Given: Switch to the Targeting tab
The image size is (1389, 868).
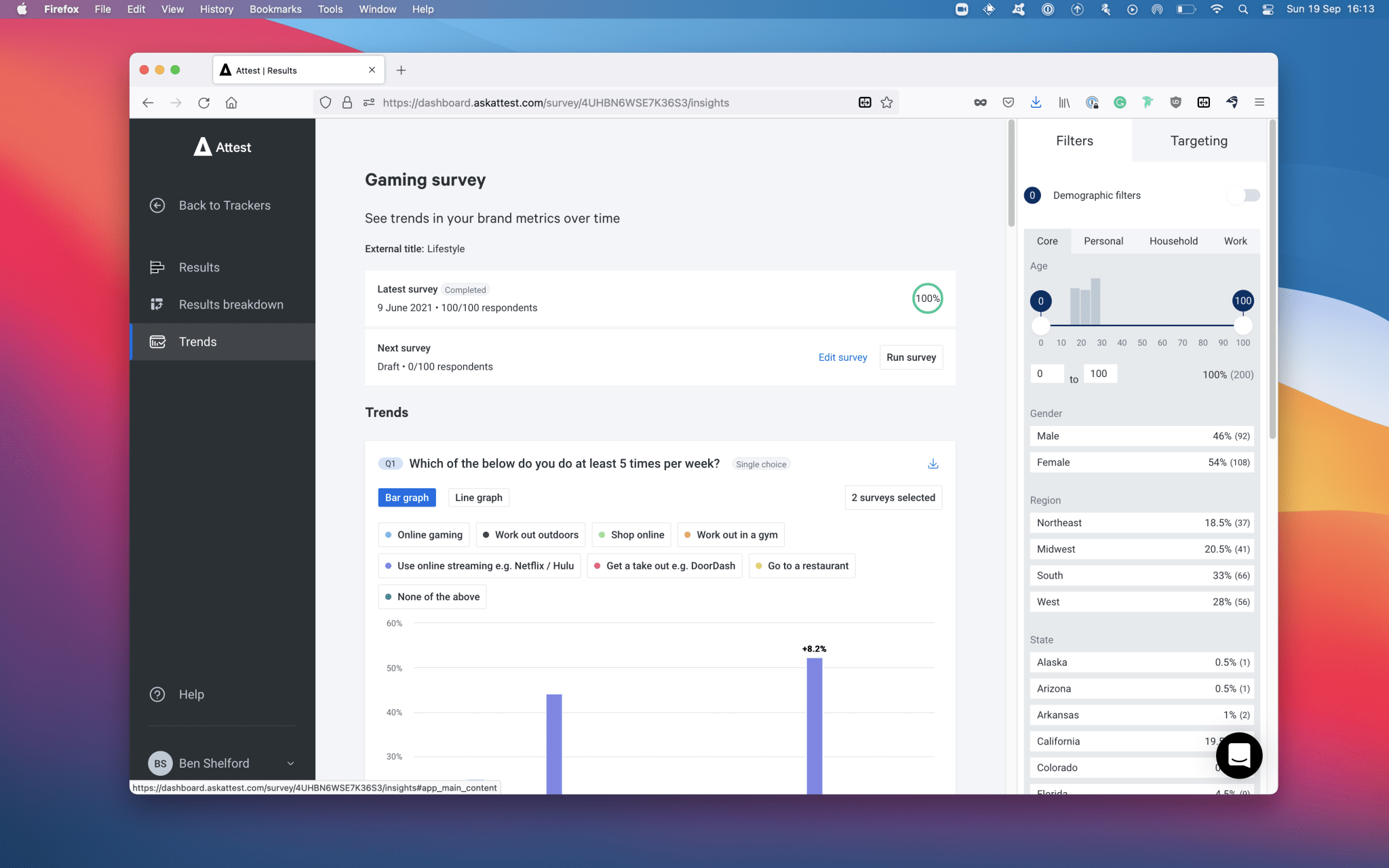Looking at the screenshot, I should (1198, 141).
